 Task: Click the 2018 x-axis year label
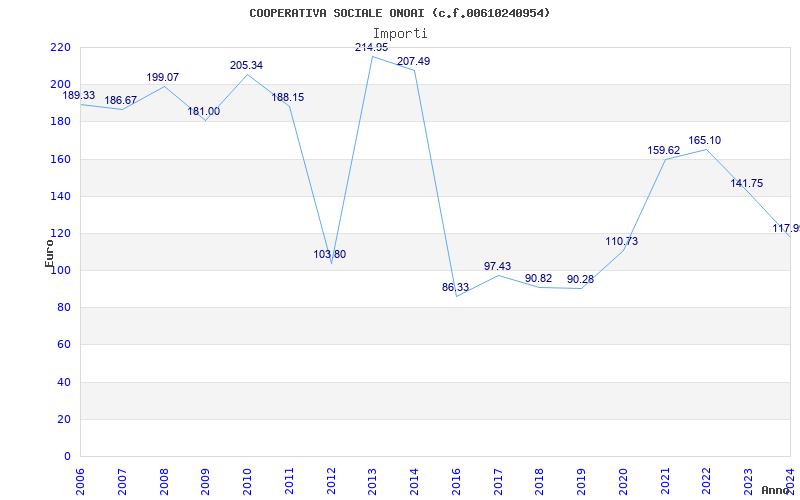540,482
